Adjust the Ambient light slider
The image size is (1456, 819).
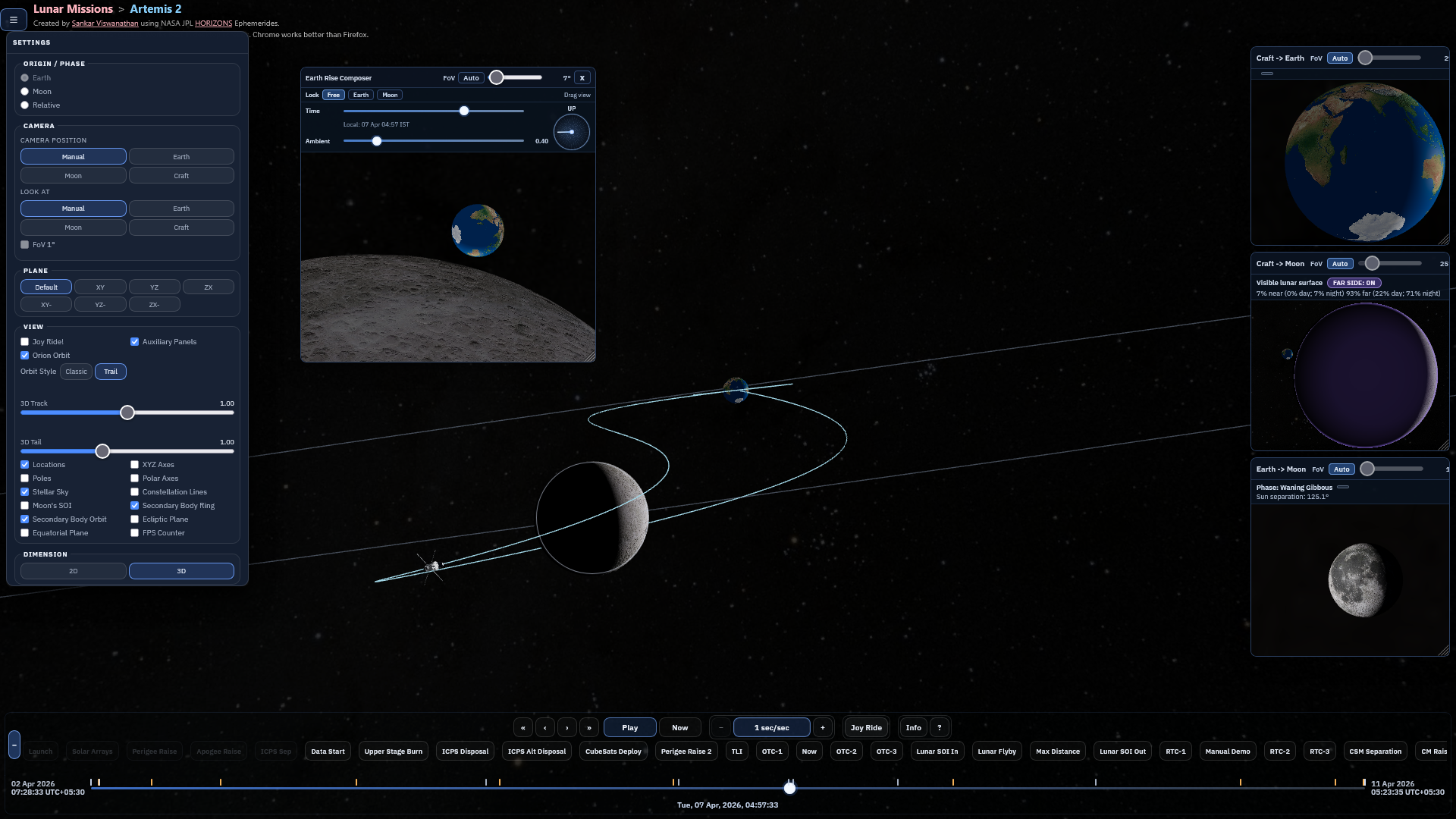coord(377,141)
